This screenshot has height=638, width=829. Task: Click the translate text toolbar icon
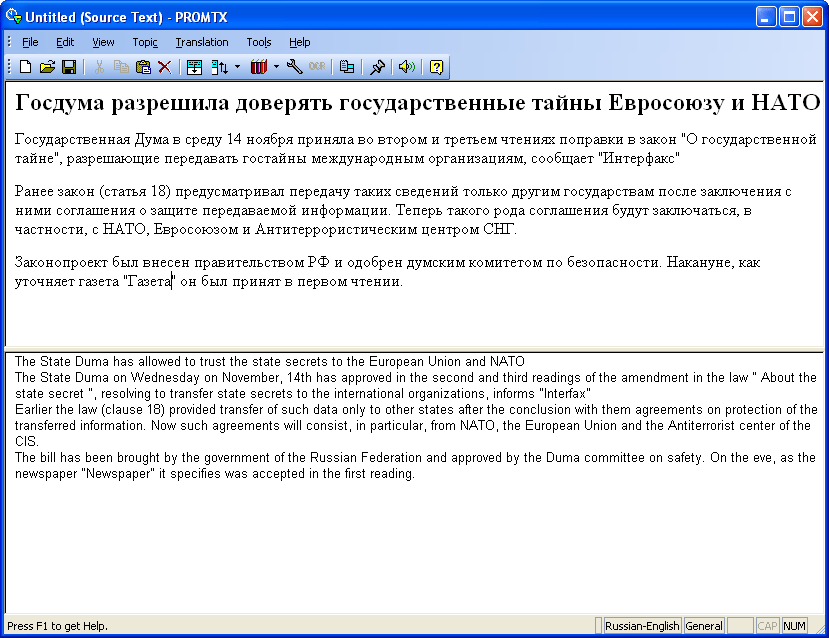[x=195, y=67]
